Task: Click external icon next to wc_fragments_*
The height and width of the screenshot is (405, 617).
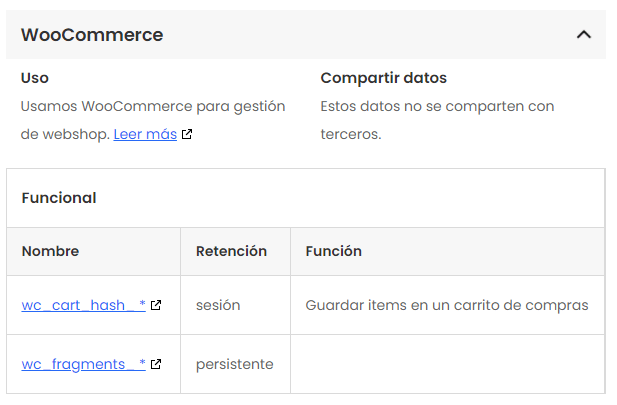Action: [x=156, y=364]
